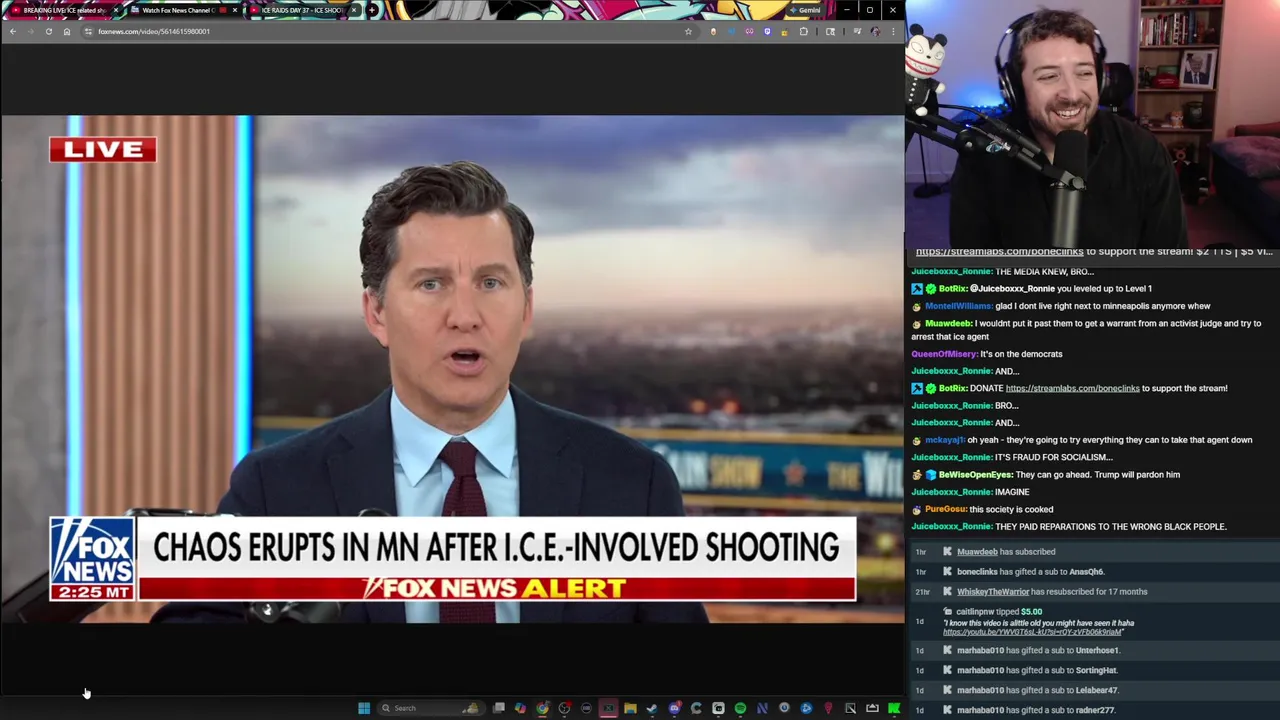Viewport: 1280px width, 720px height.
Task: Open the dark blue N app on taskbar
Action: pos(762,708)
